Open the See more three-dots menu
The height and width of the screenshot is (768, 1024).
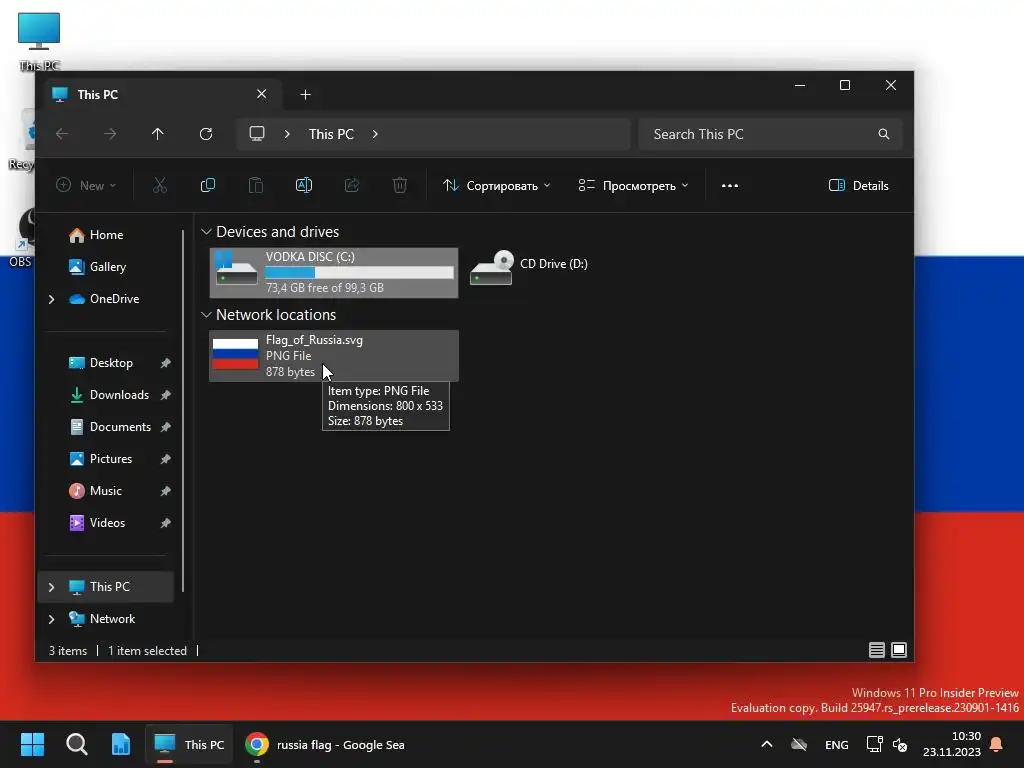pyautogui.click(x=729, y=185)
